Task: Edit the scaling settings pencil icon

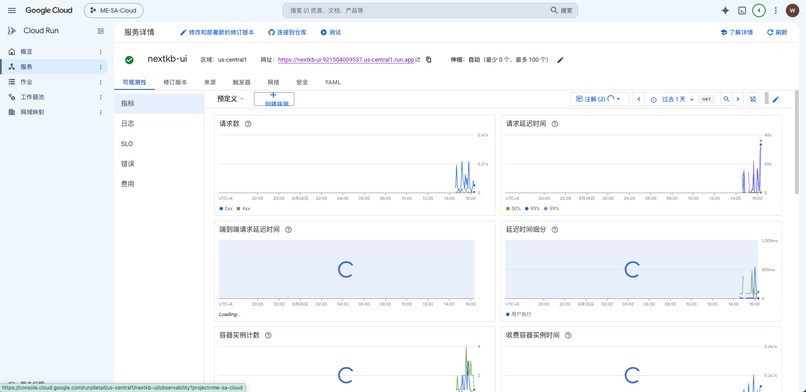Action: (560, 60)
